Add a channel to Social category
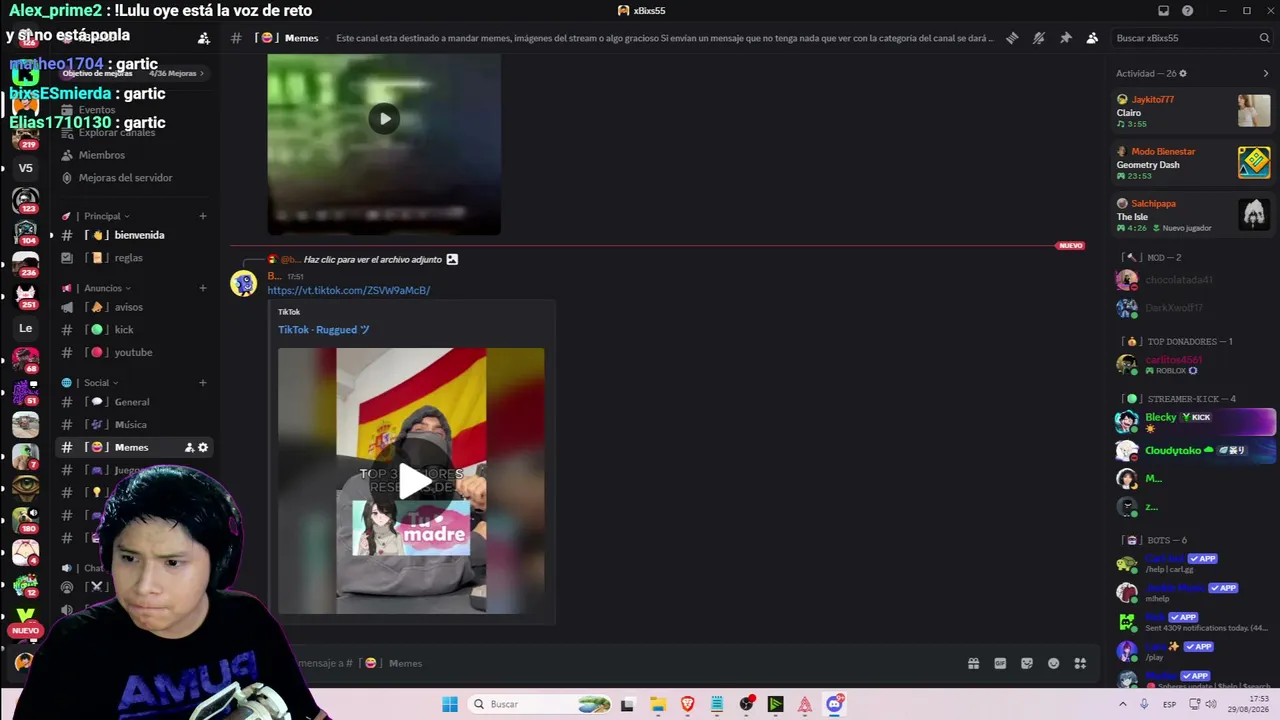Screen dimensions: 1280x720 click(x=203, y=382)
